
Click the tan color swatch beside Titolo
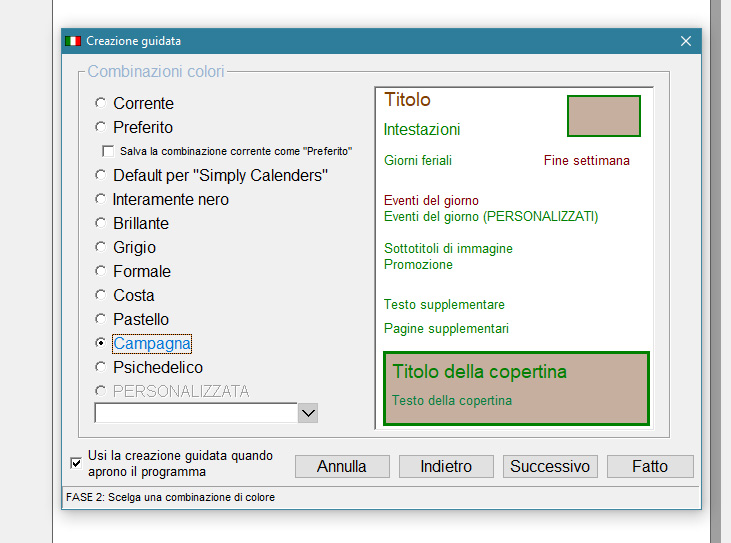[x=603, y=116]
